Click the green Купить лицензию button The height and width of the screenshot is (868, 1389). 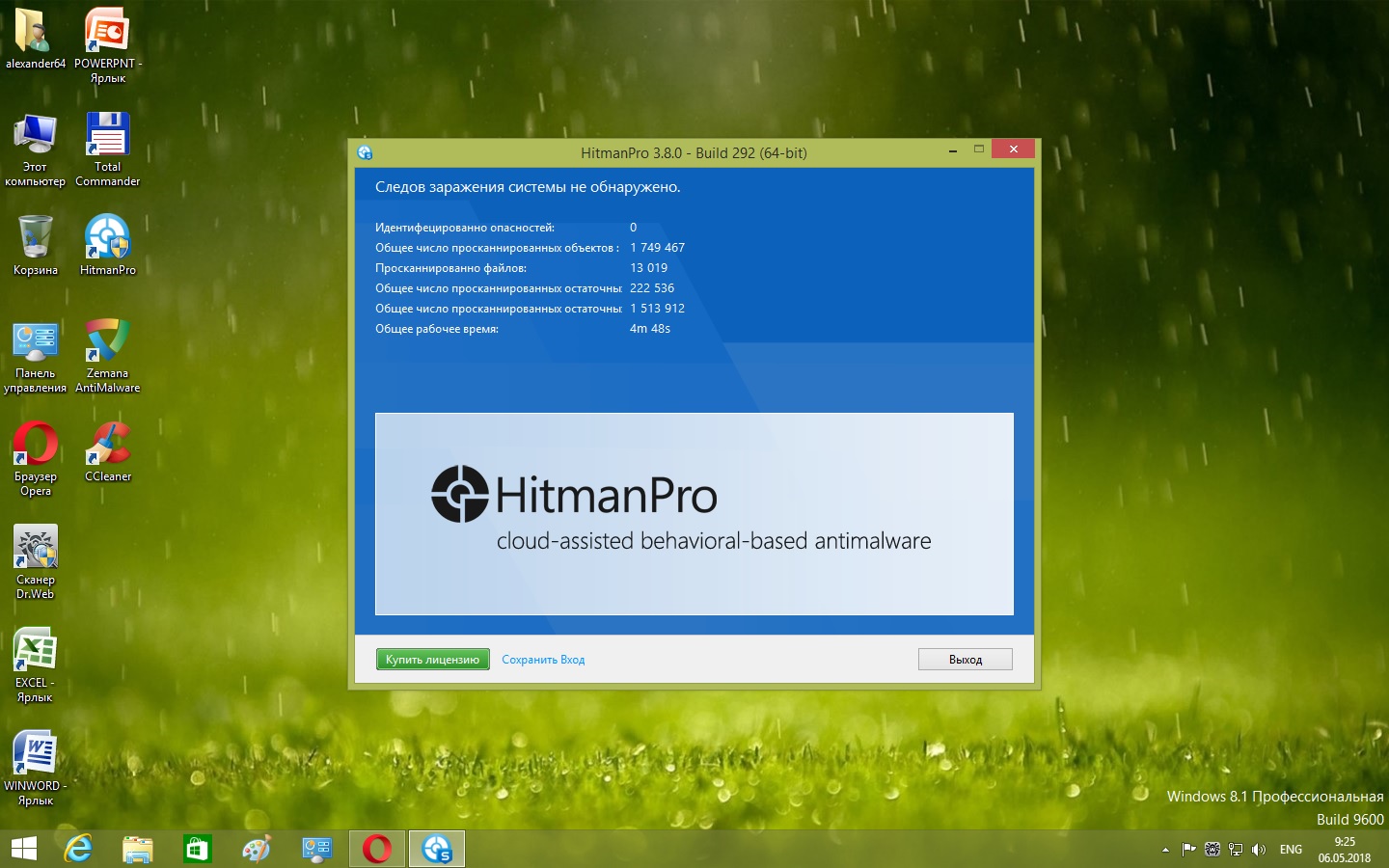coord(432,660)
